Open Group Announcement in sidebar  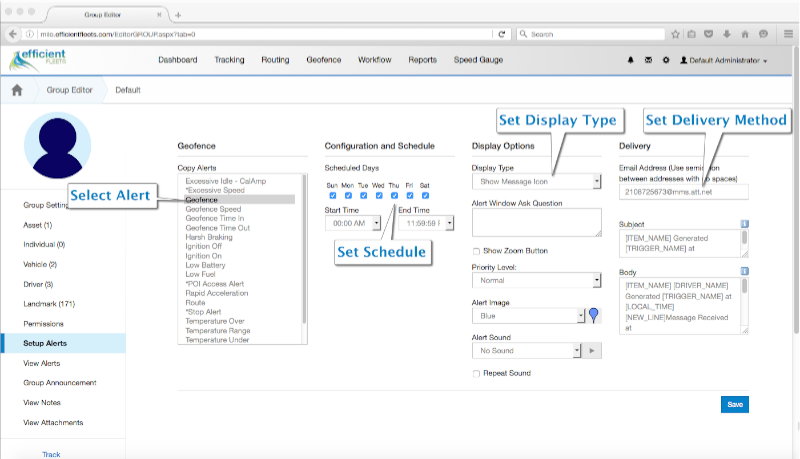(x=60, y=382)
